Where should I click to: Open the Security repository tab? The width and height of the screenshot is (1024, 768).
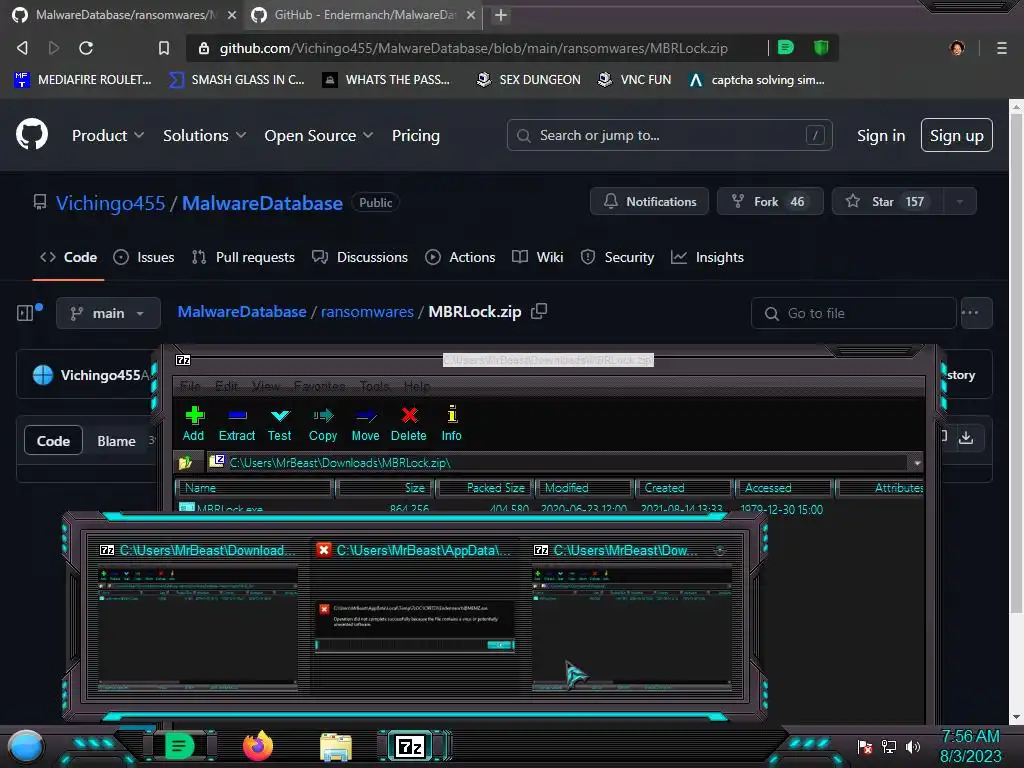click(617, 257)
